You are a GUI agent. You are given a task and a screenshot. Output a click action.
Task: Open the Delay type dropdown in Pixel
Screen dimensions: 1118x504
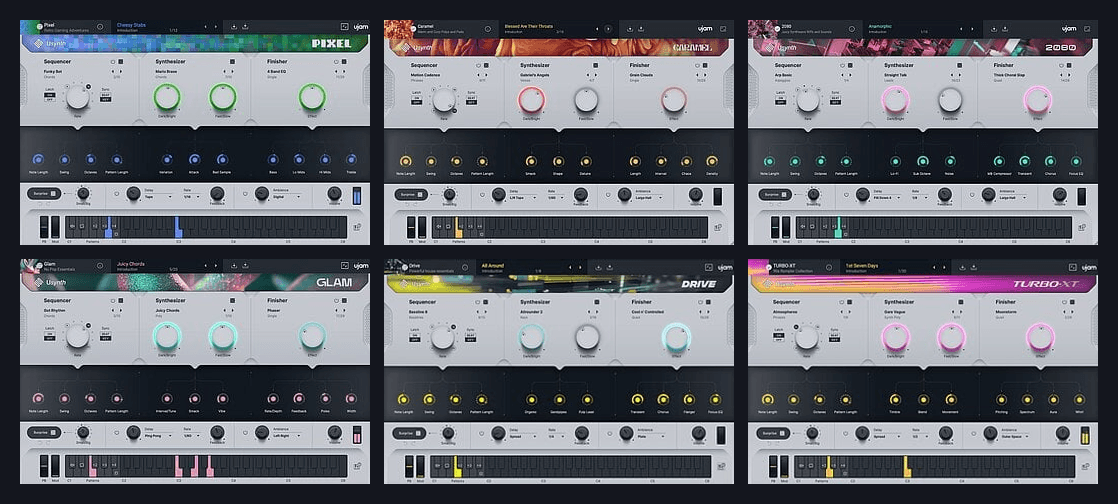pos(158,196)
